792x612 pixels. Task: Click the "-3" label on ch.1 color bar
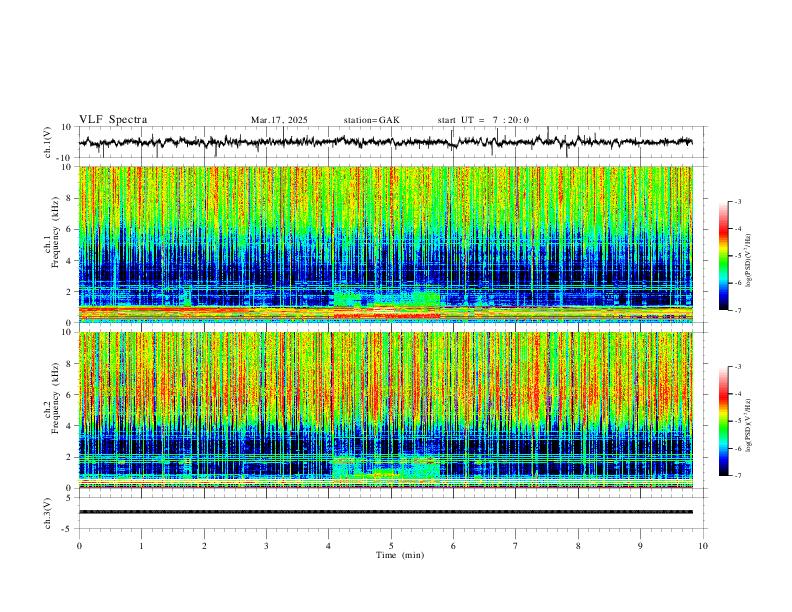click(737, 201)
